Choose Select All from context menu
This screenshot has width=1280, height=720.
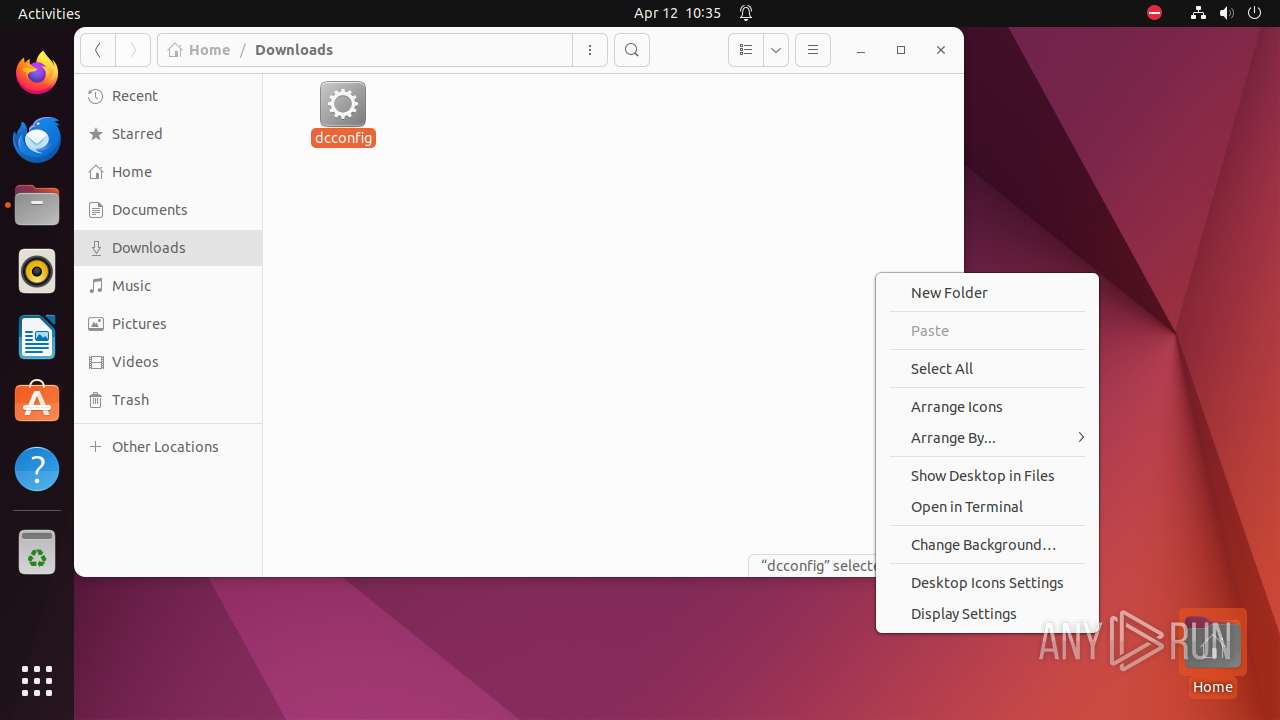click(987, 369)
